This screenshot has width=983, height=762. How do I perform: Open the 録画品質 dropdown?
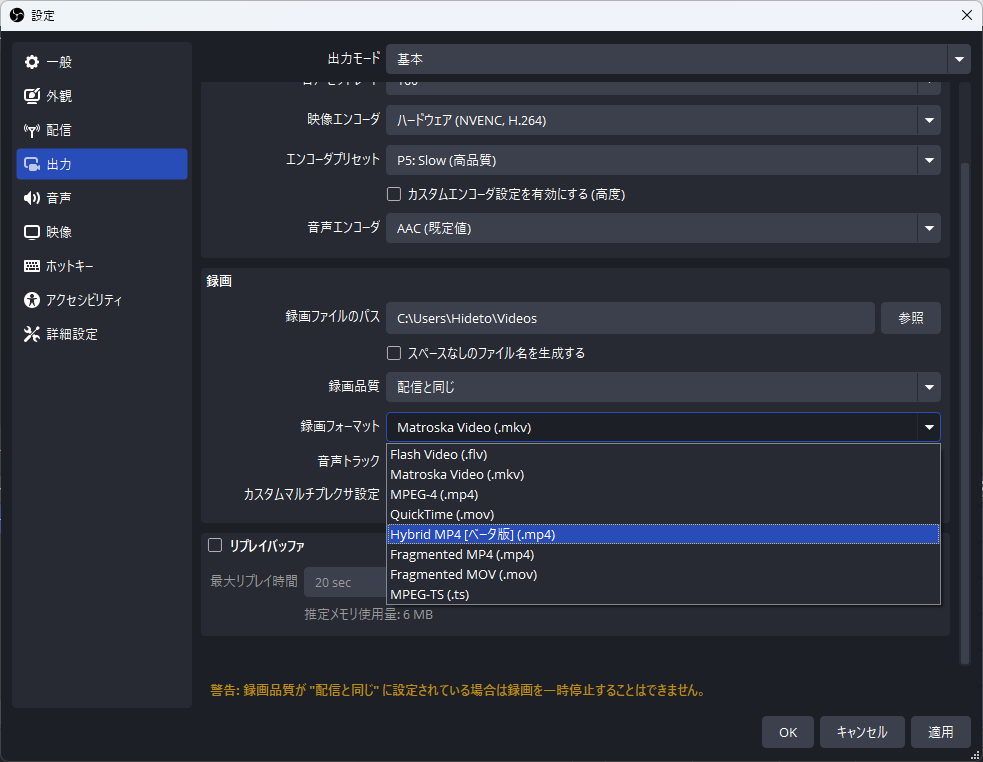663,387
